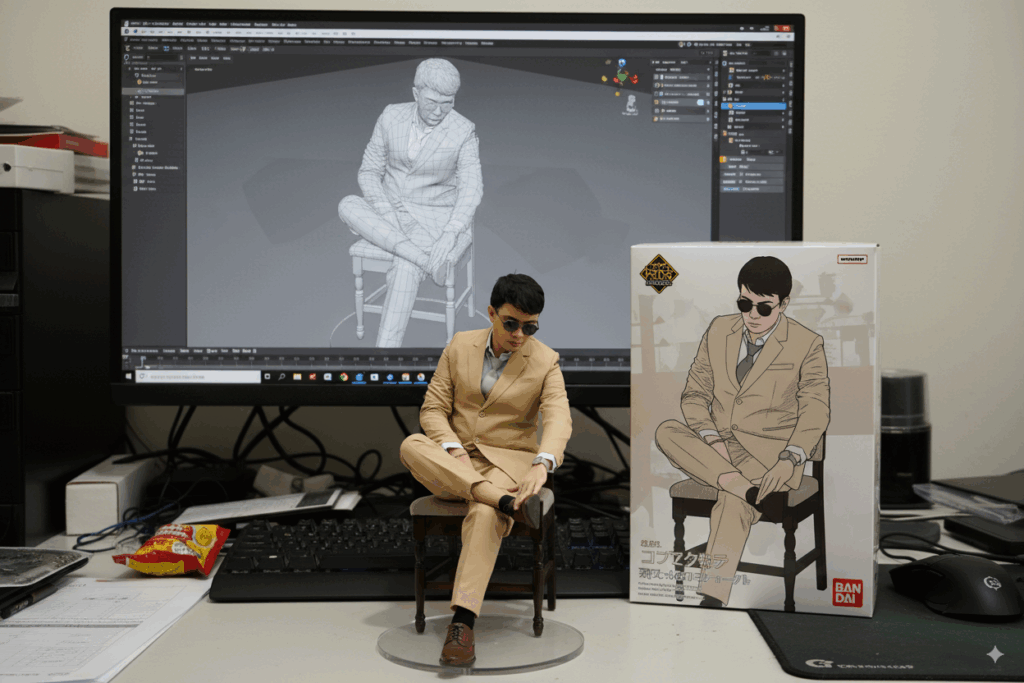Viewport: 1024px width, 683px height.
Task: Click the blue Z axis on navigation gizmo
Action: [x=621, y=63]
